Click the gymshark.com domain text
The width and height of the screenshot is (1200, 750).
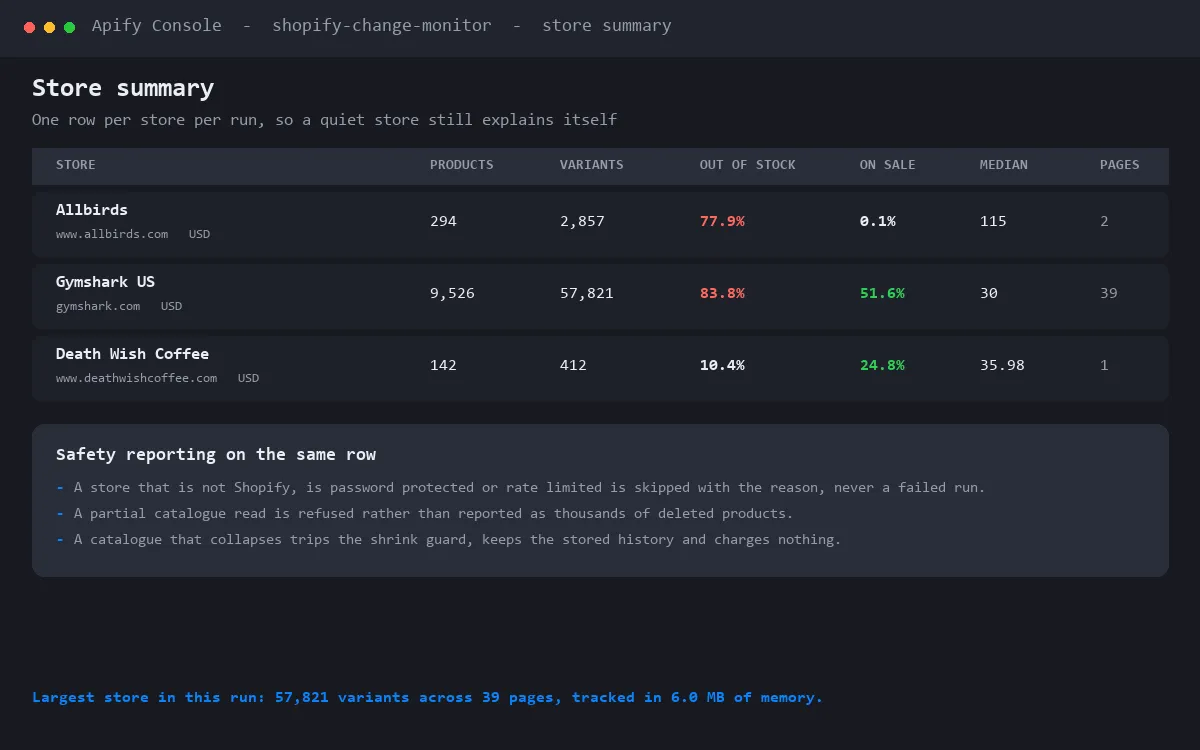[x=98, y=306]
